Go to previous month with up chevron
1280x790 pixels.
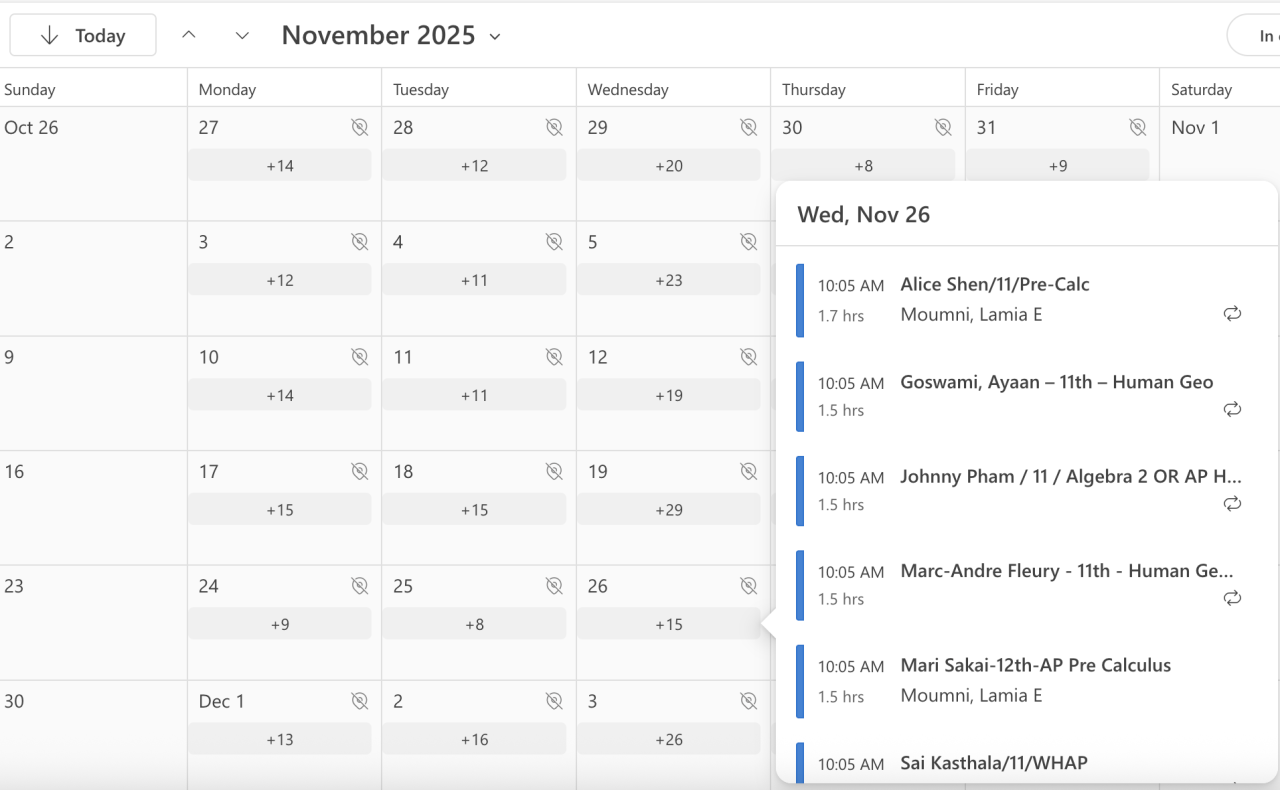[x=189, y=35]
